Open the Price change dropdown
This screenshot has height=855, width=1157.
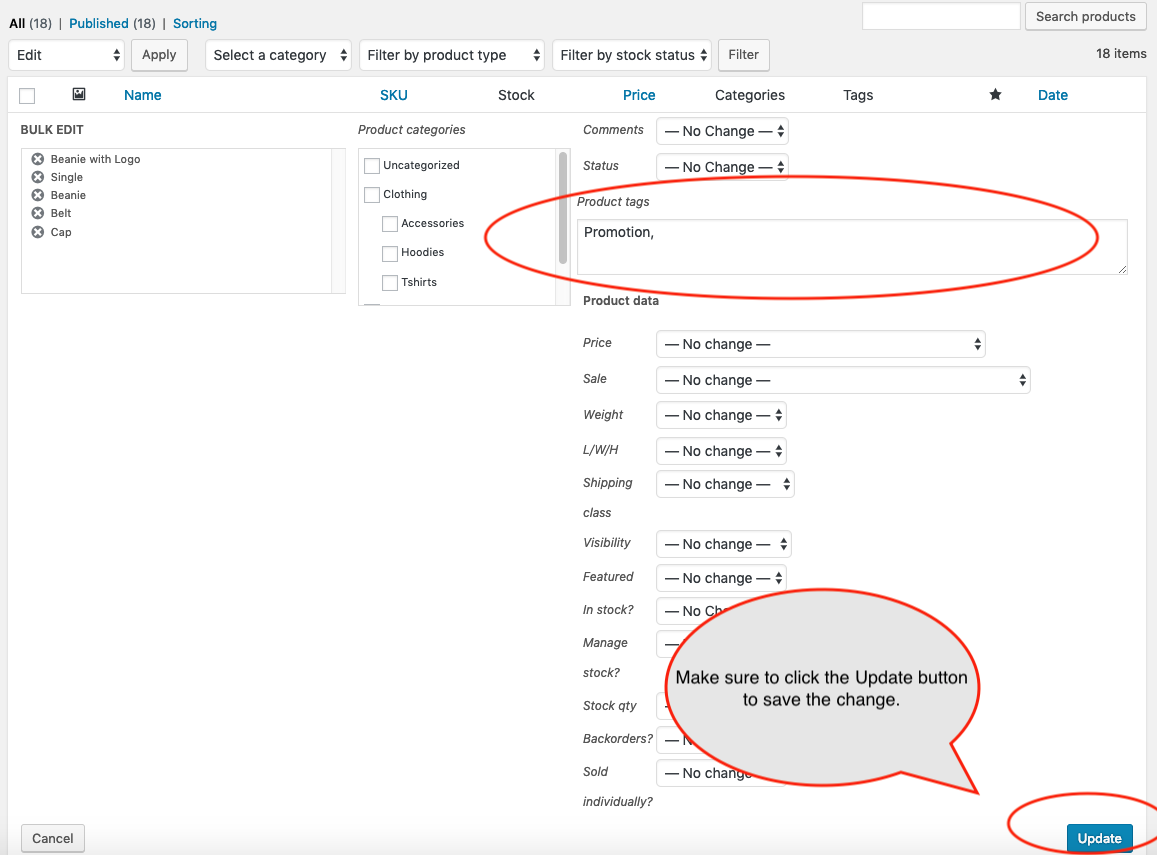(x=820, y=343)
